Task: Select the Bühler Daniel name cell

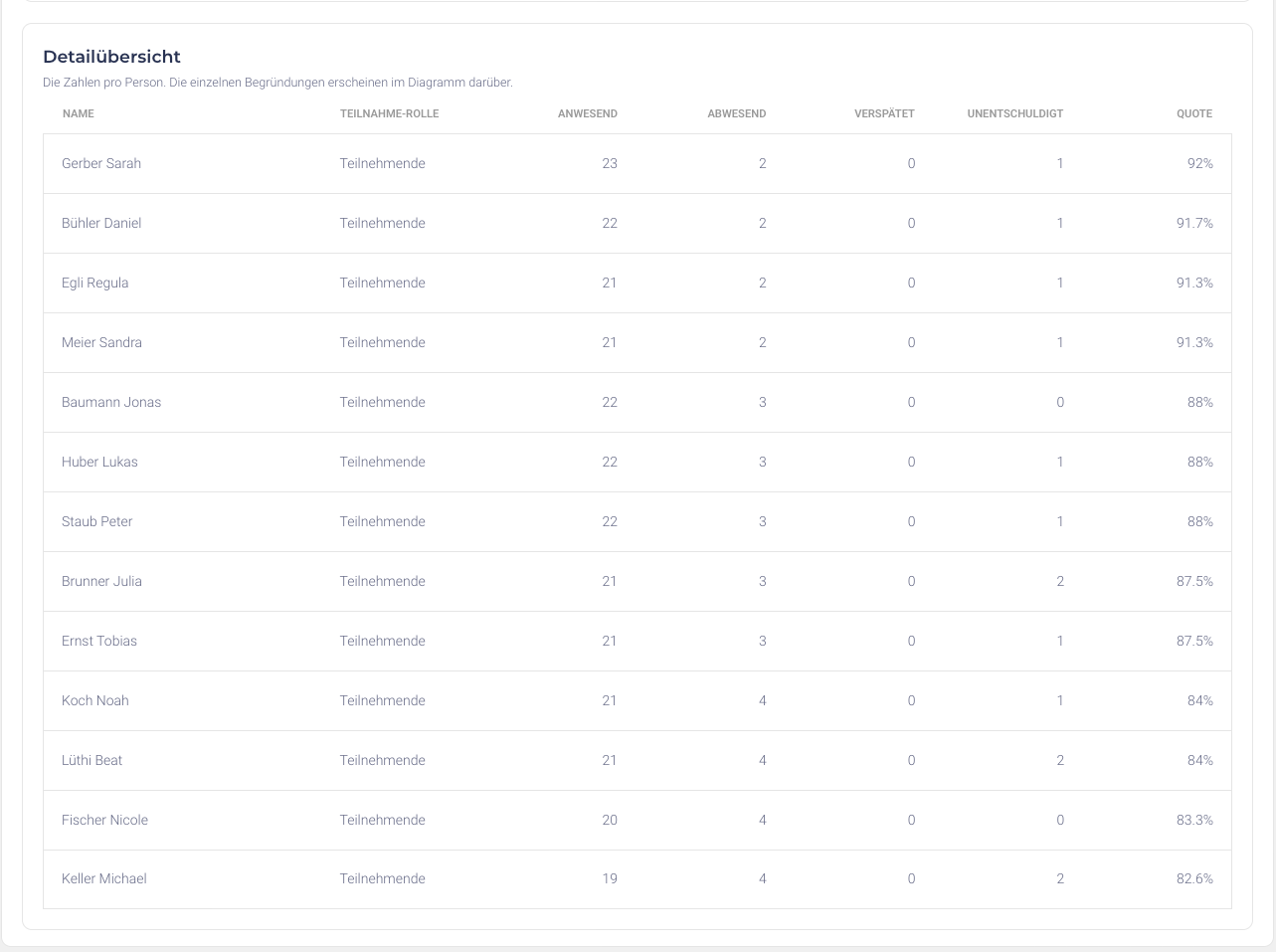Action: pos(101,223)
